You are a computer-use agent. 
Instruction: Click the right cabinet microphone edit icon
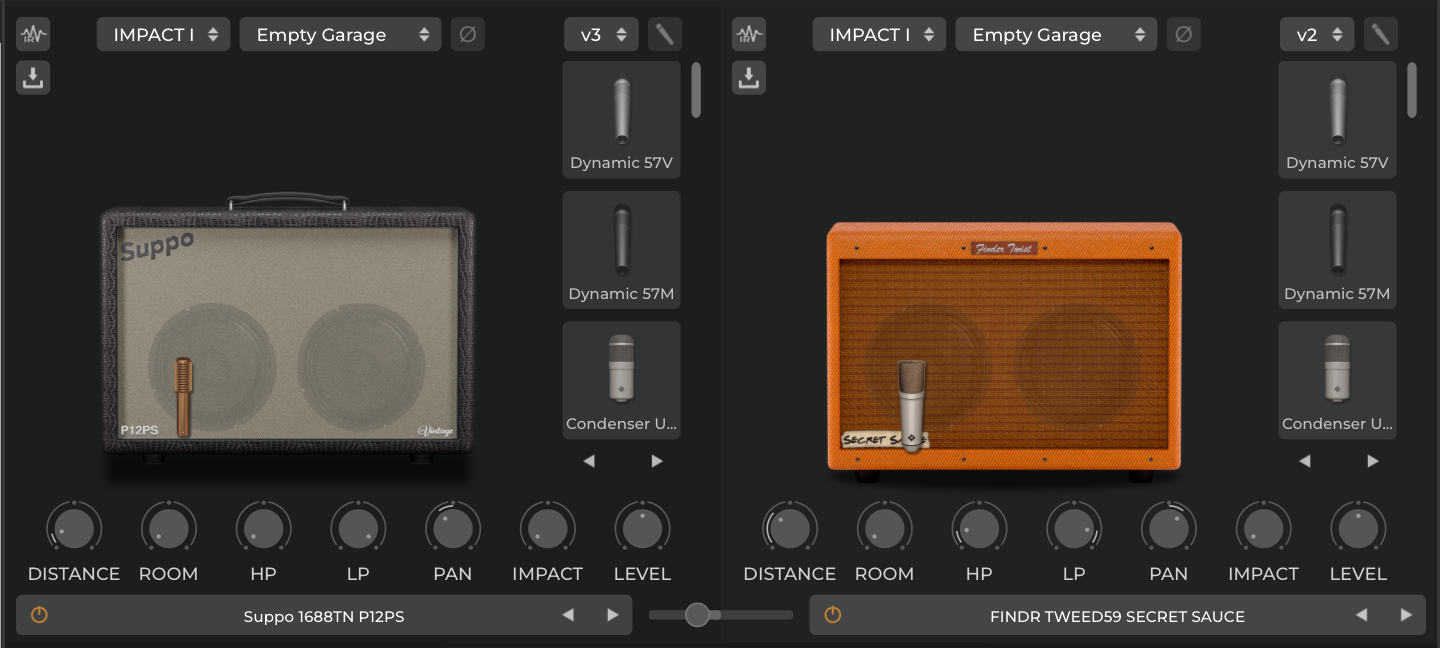pos(1381,35)
